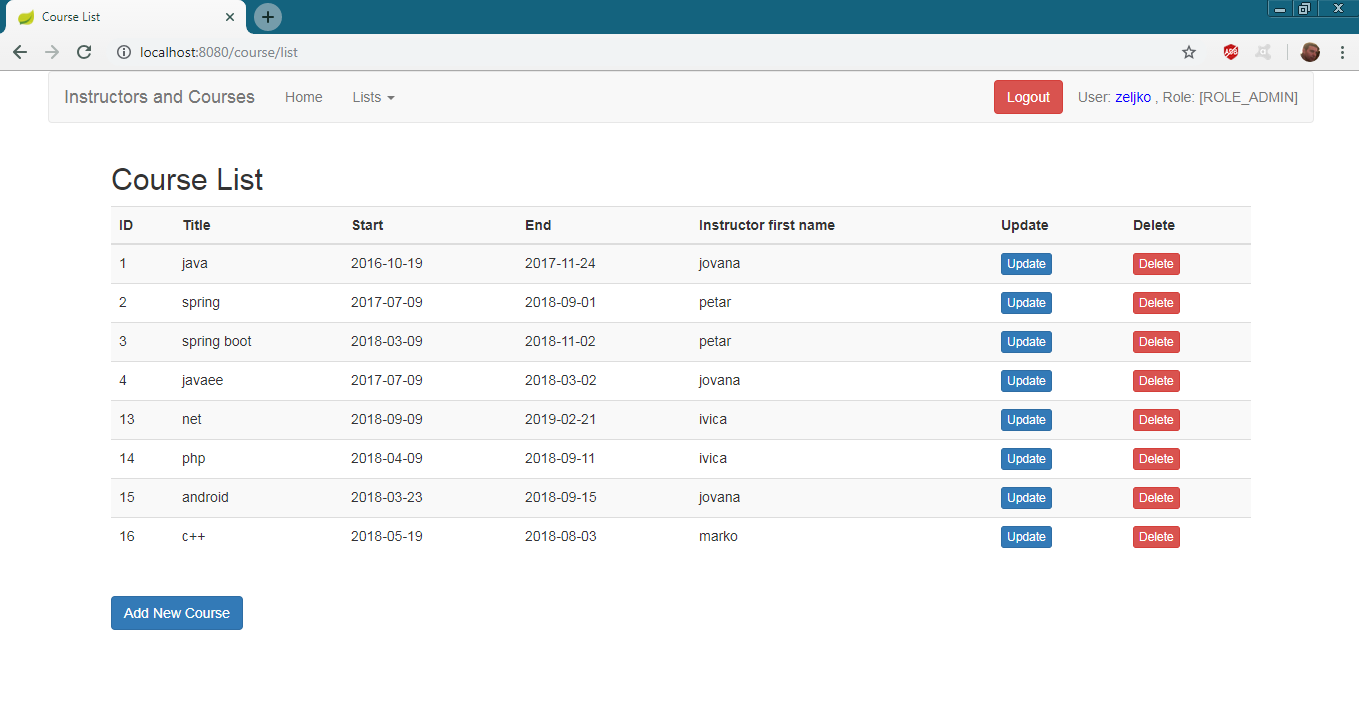
Task: Click site info icon in address bar
Action: click(123, 52)
